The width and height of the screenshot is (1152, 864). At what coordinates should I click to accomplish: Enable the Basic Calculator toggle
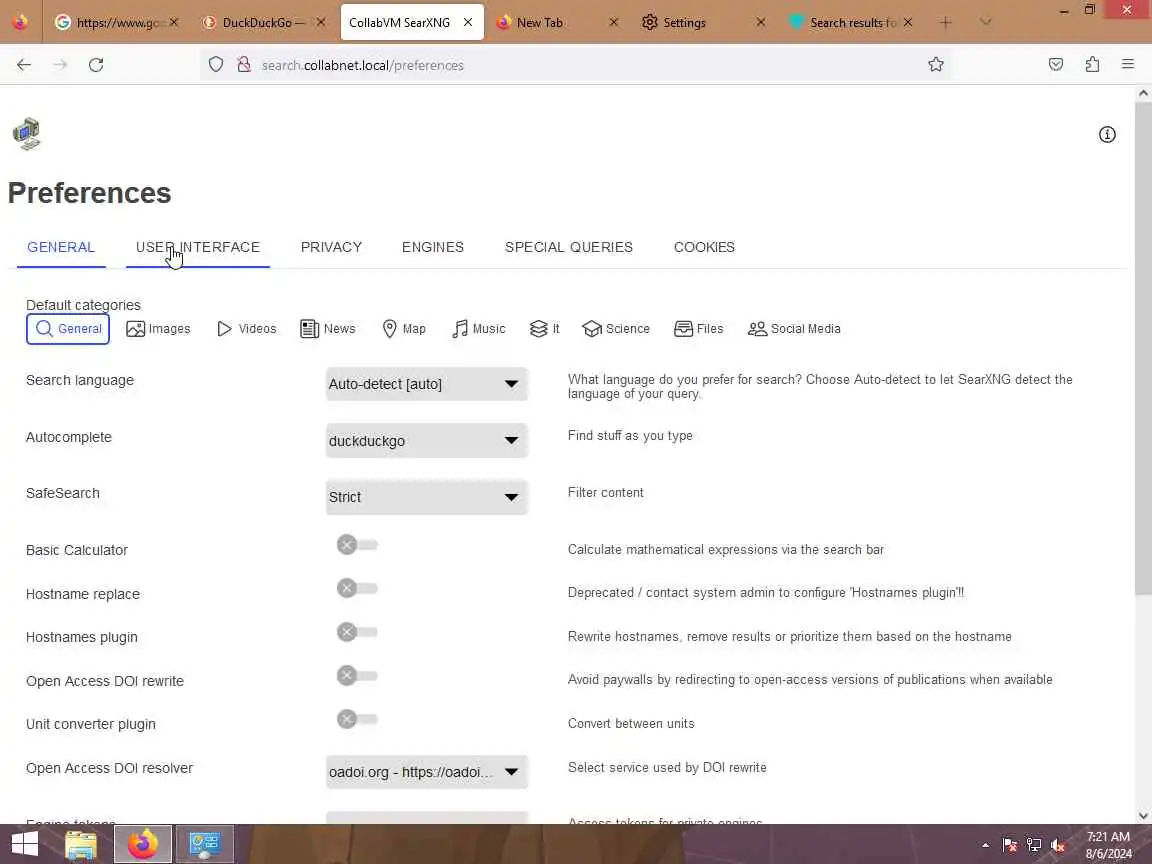[357, 544]
